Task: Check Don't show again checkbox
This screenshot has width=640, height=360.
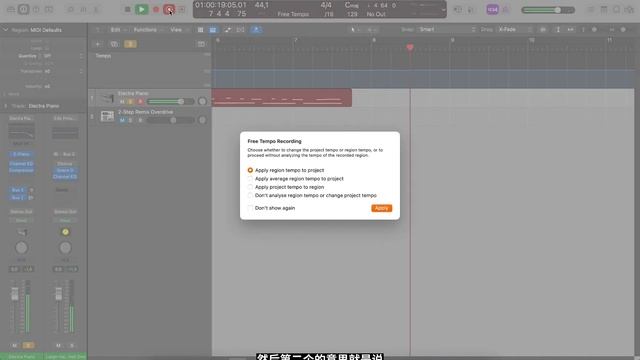Action: [250, 208]
